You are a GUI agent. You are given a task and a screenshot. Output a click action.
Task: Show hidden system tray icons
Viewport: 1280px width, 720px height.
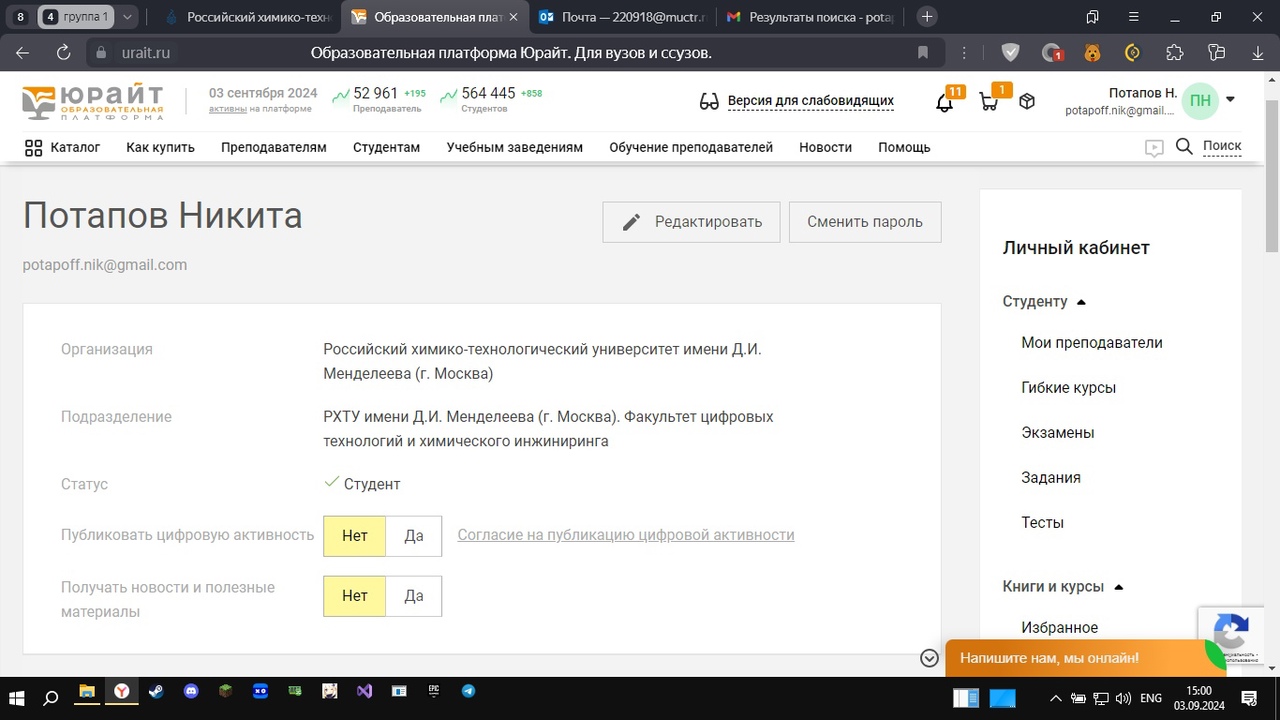pos(1055,698)
